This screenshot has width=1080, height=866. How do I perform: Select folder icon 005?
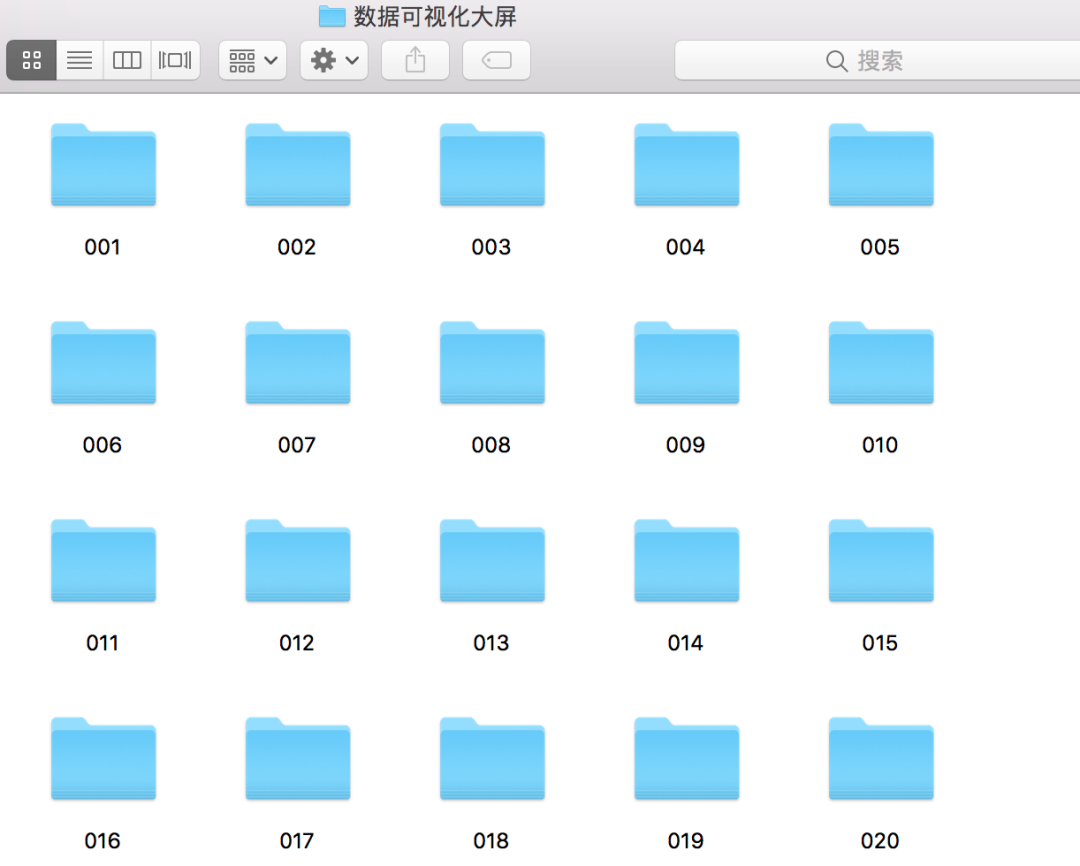point(880,165)
